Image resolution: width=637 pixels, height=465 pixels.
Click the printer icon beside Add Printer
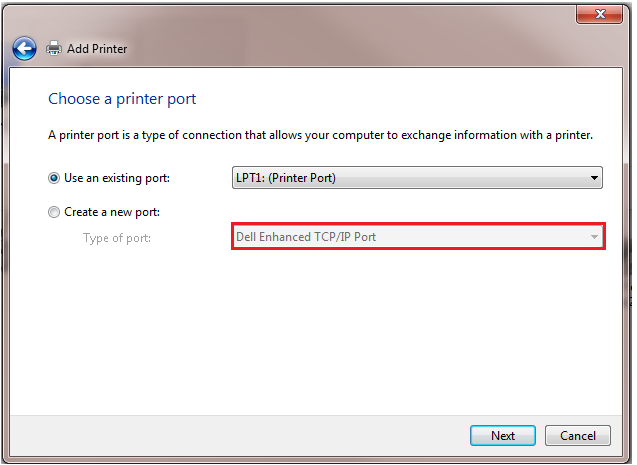point(54,48)
